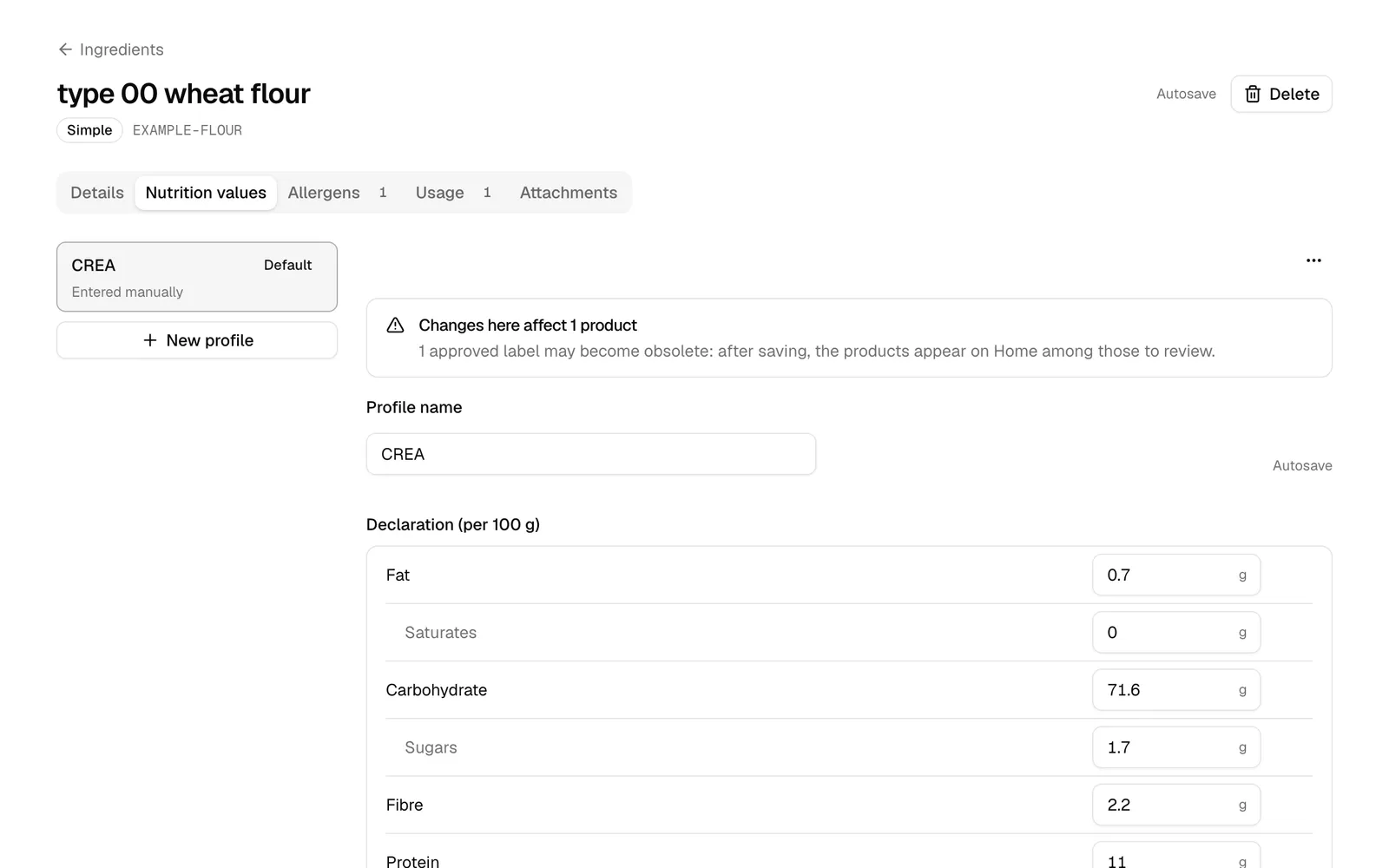Switch to the Attachments tab
The image size is (1389, 868).
point(569,193)
